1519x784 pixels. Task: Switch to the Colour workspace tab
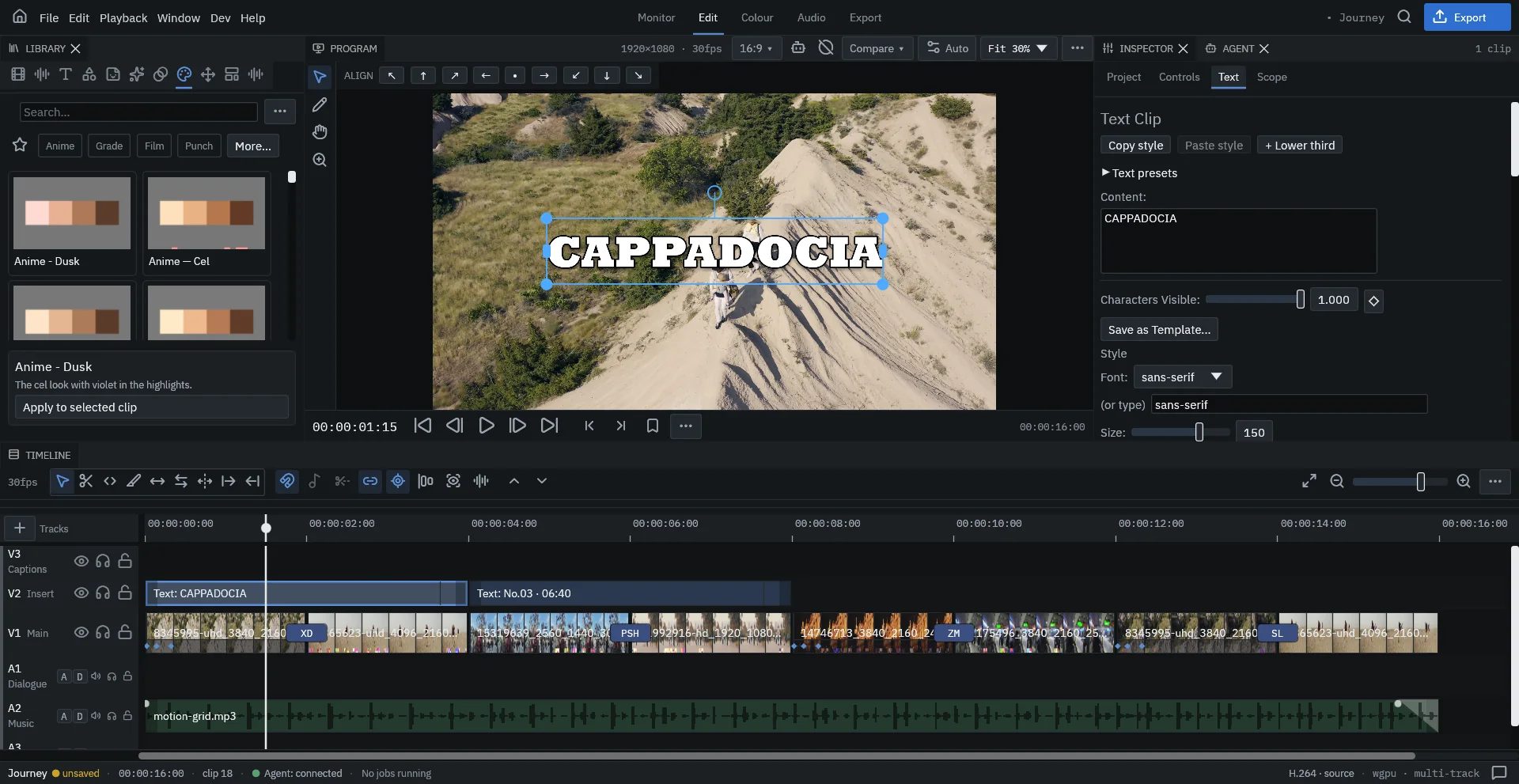(757, 17)
